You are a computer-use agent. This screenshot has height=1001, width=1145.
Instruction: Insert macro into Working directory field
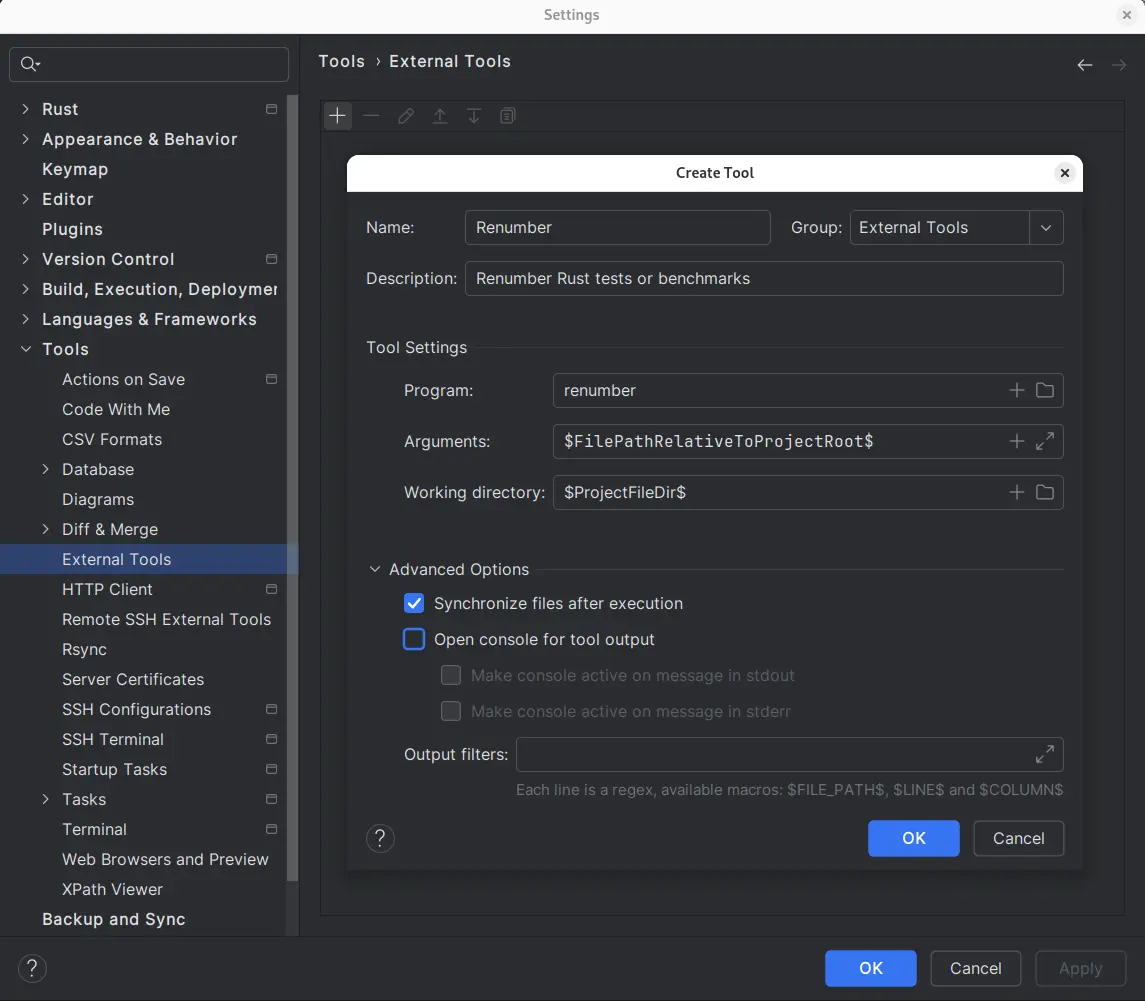pyautogui.click(x=1017, y=492)
